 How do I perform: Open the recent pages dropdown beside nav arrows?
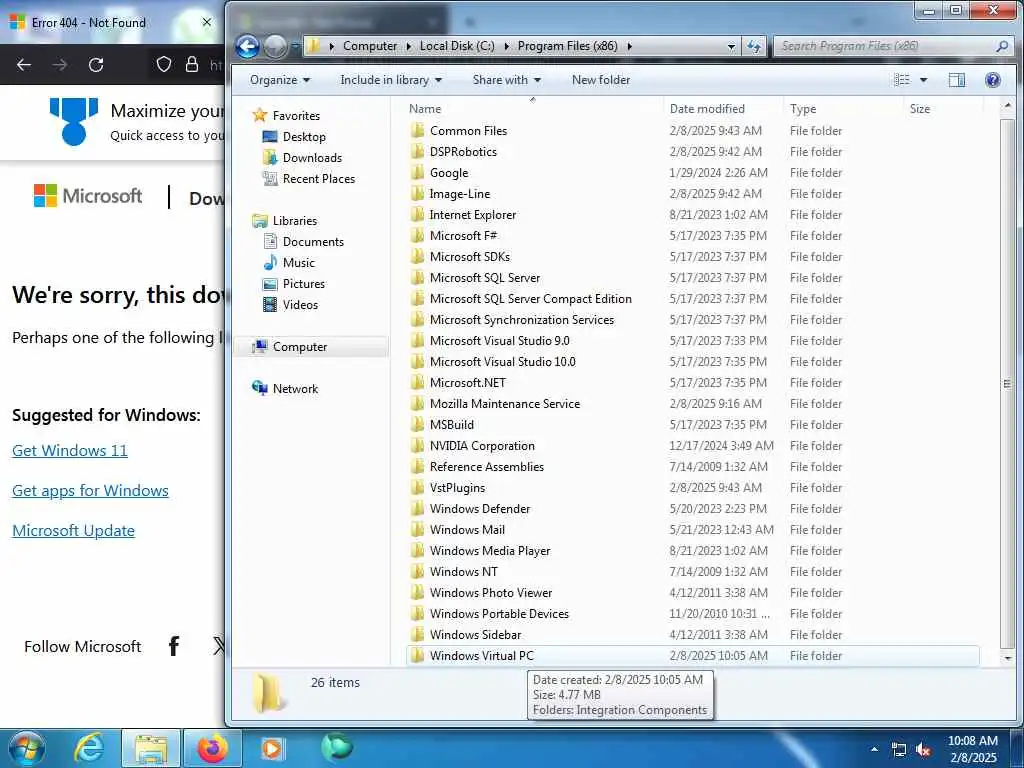point(295,46)
